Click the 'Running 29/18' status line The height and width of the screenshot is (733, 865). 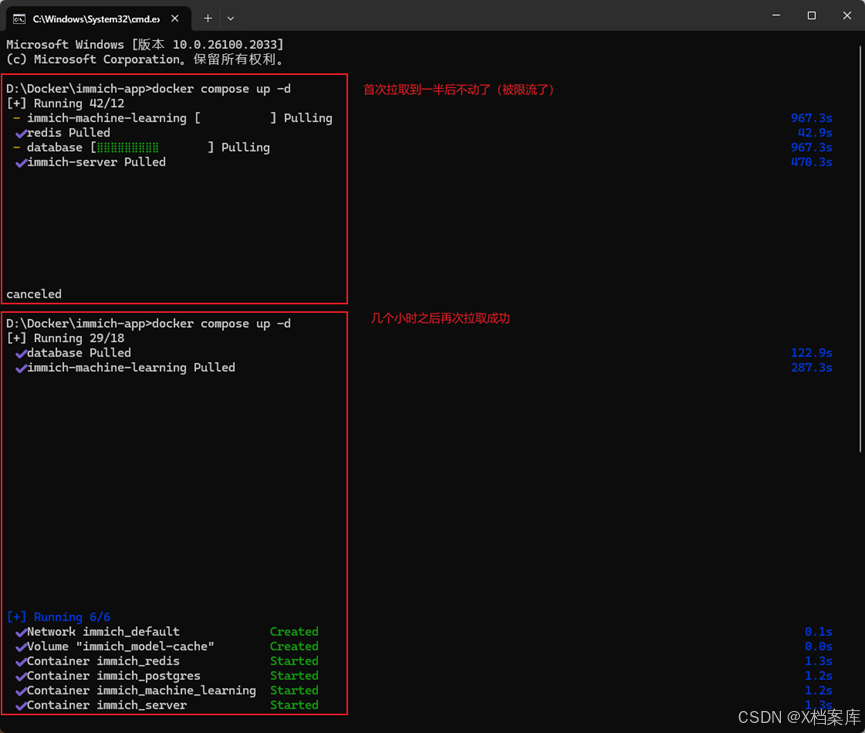coord(65,338)
